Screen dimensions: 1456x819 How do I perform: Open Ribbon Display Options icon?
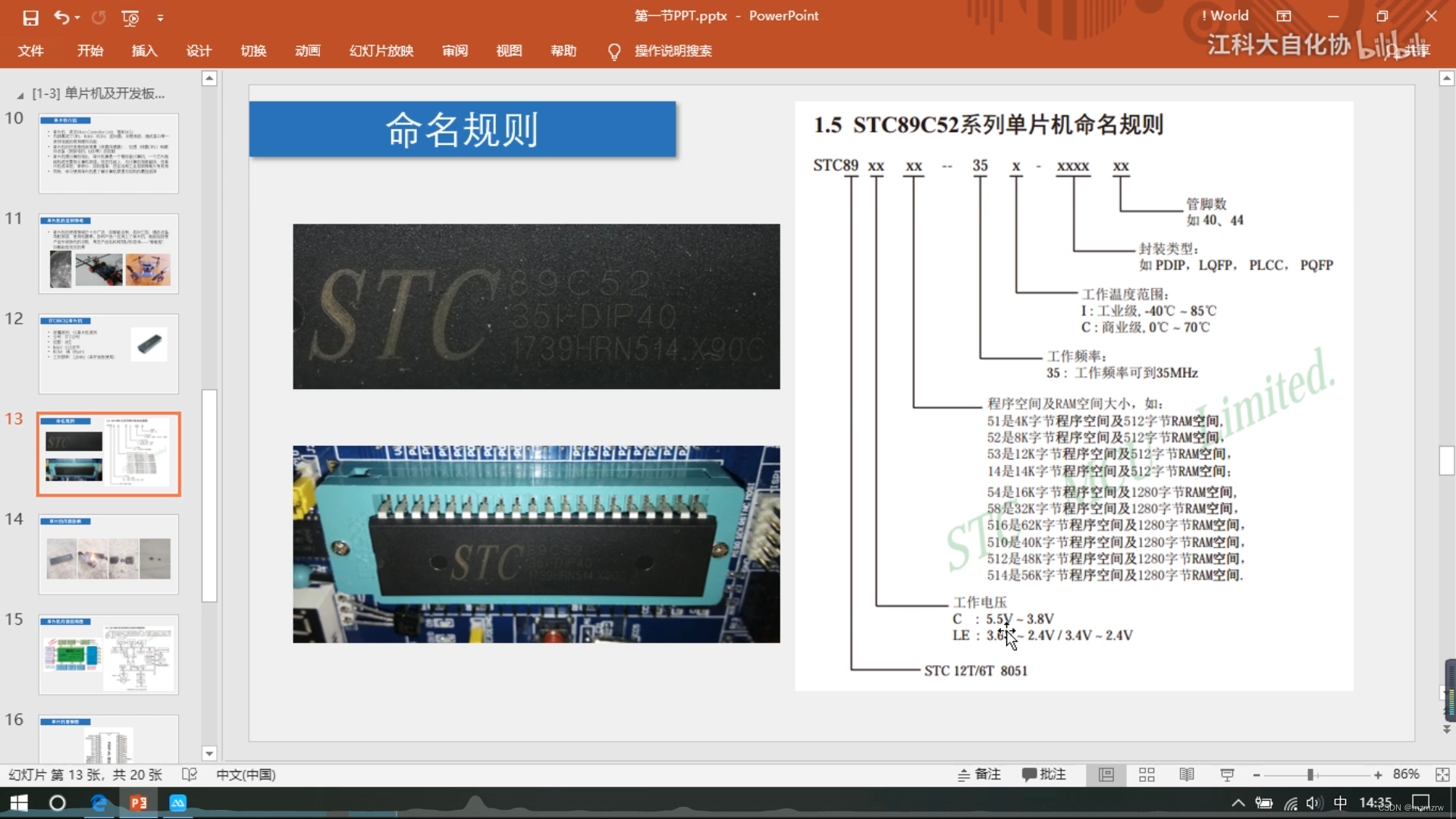point(1284,16)
